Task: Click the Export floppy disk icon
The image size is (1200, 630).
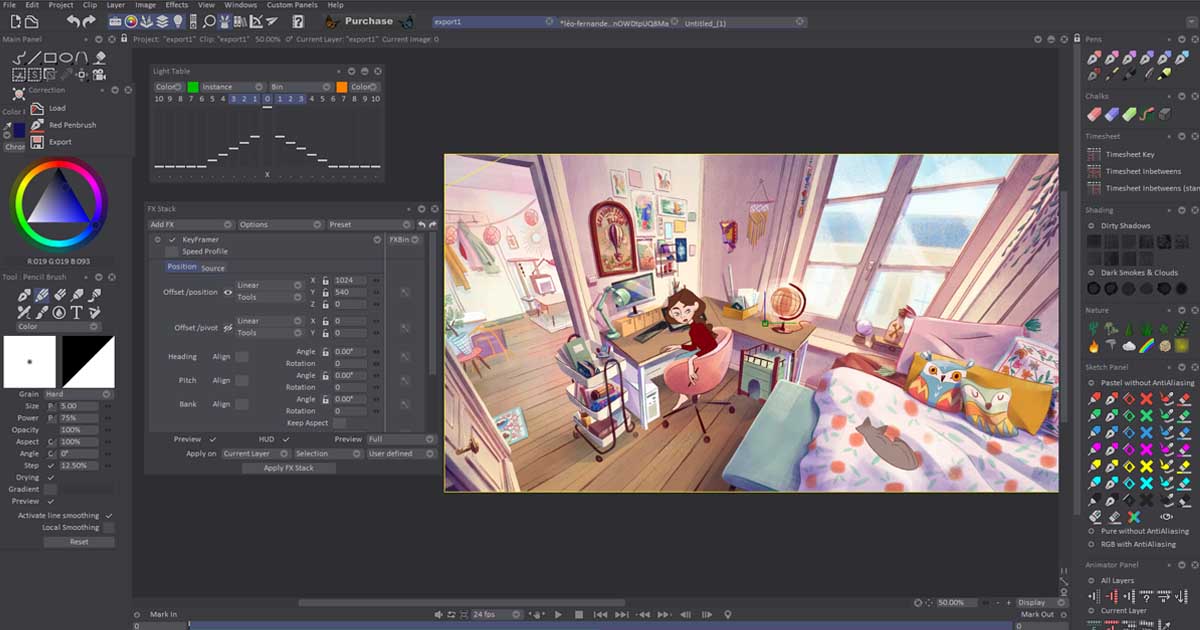Action: coord(37,142)
